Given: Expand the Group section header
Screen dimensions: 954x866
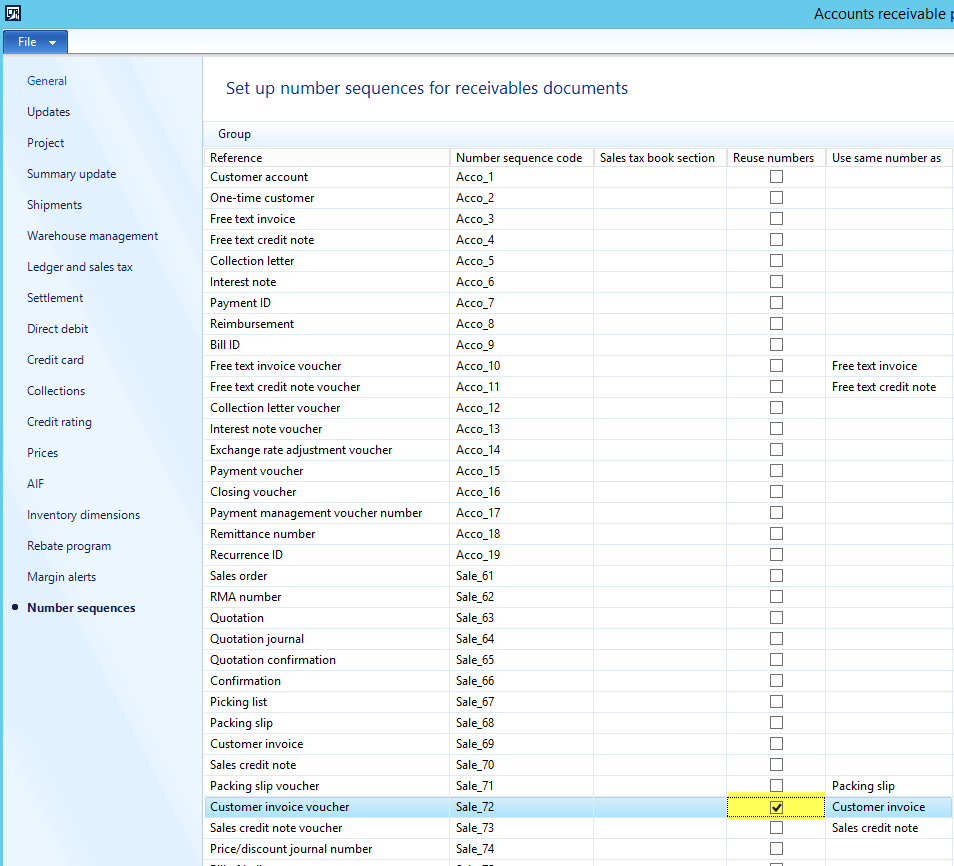Looking at the screenshot, I should point(235,134).
